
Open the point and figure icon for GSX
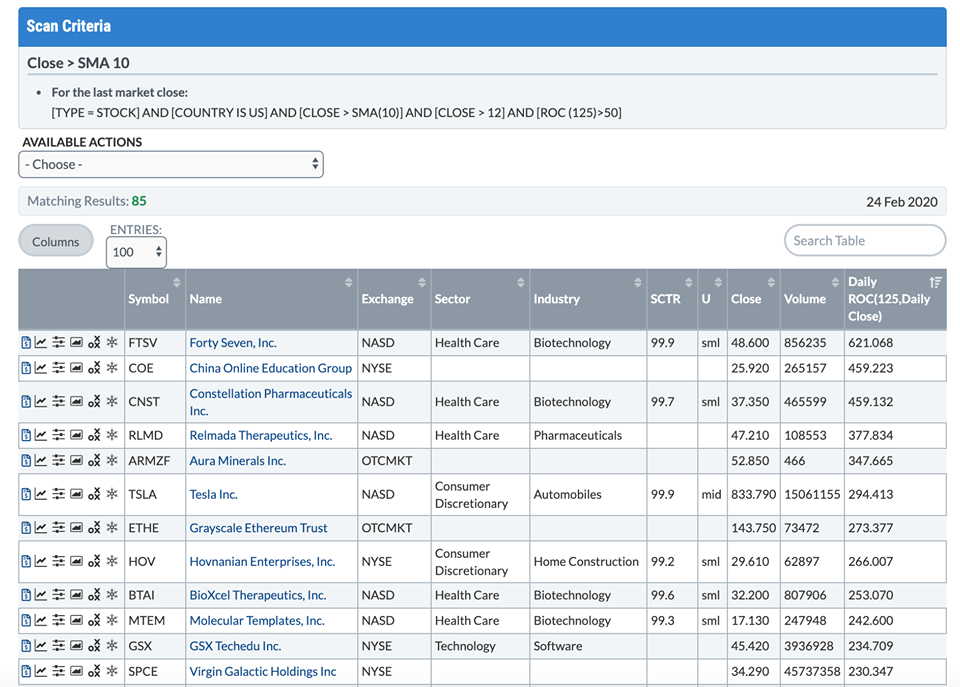pyautogui.click(x=94, y=645)
